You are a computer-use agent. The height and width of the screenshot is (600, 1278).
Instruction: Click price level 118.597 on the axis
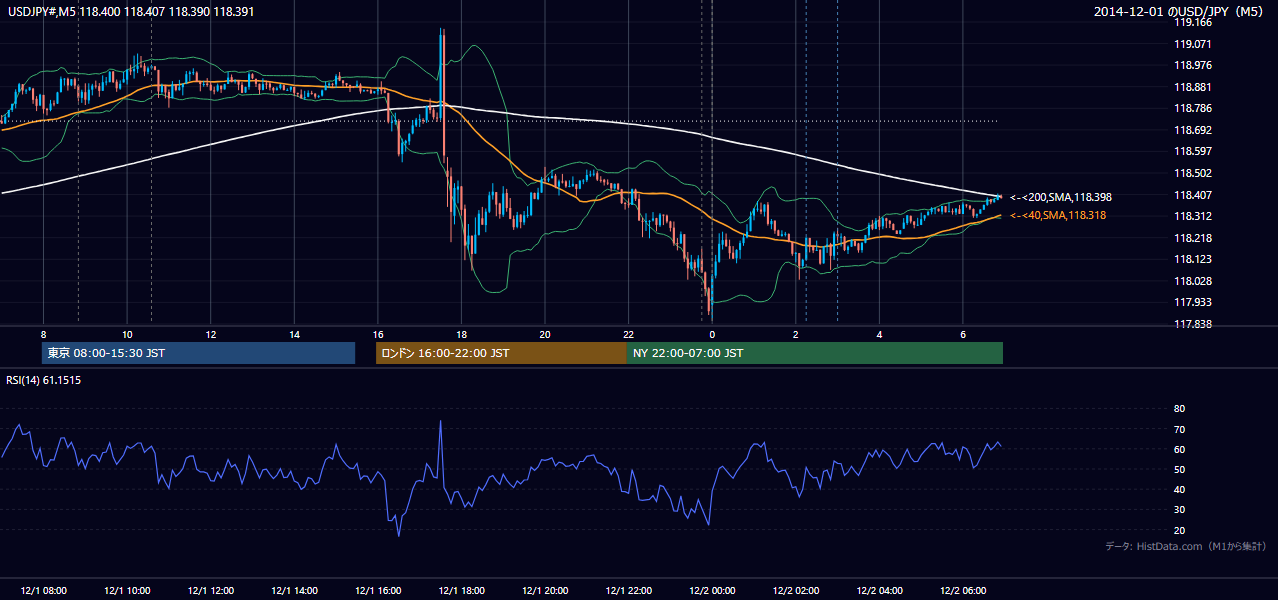(x=1192, y=151)
